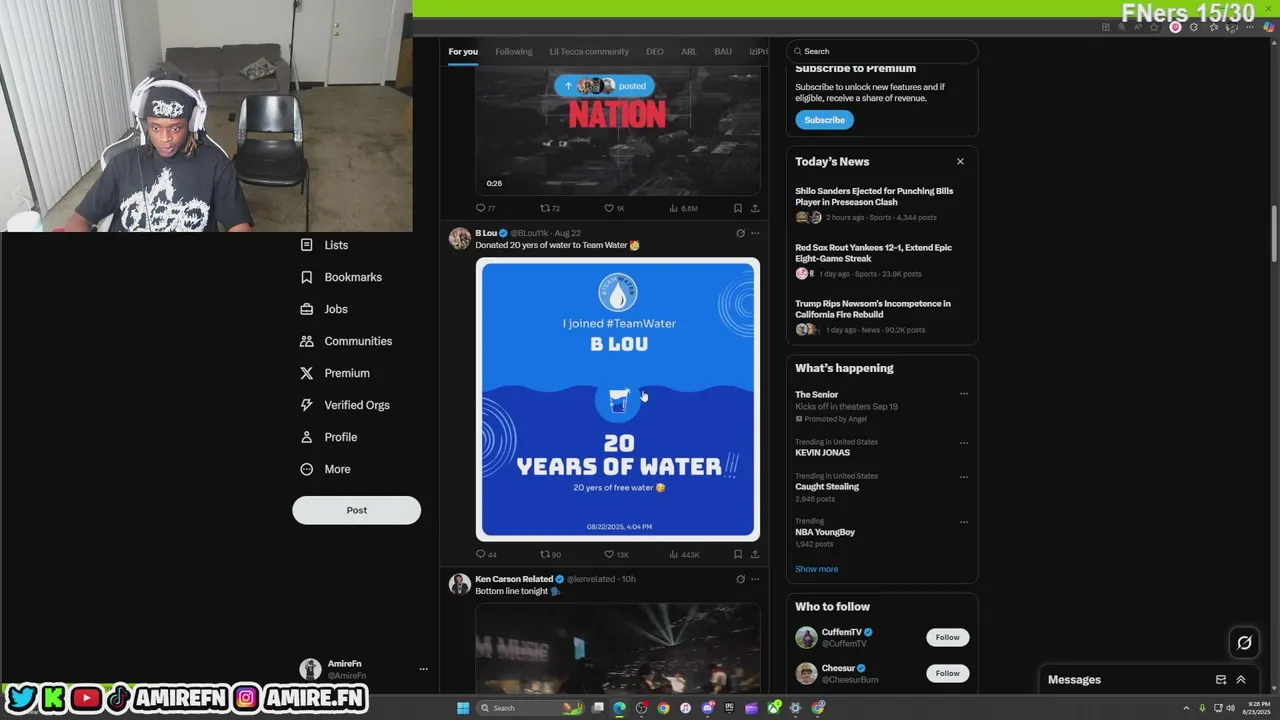Open Verified Orgs in the sidebar

coord(345,405)
